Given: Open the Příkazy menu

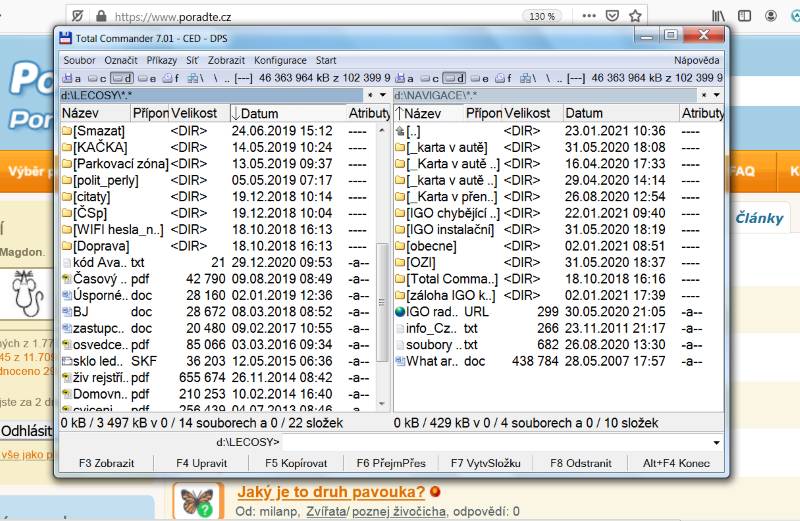Looking at the screenshot, I should (161, 60).
